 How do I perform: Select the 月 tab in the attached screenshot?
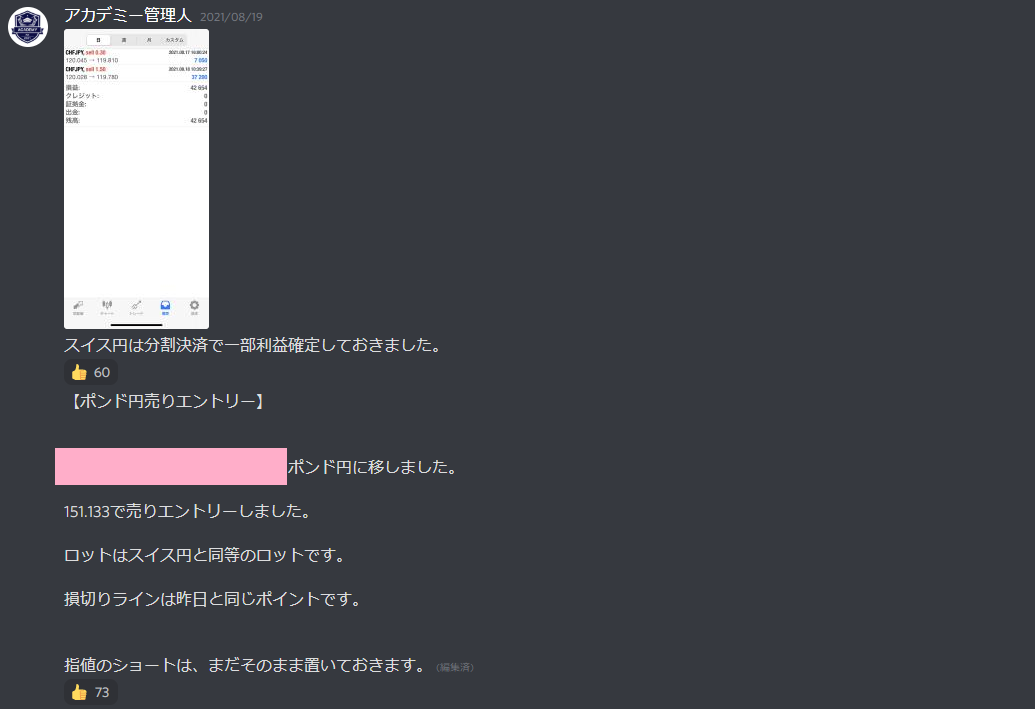pyautogui.click(x=149, y=40)
